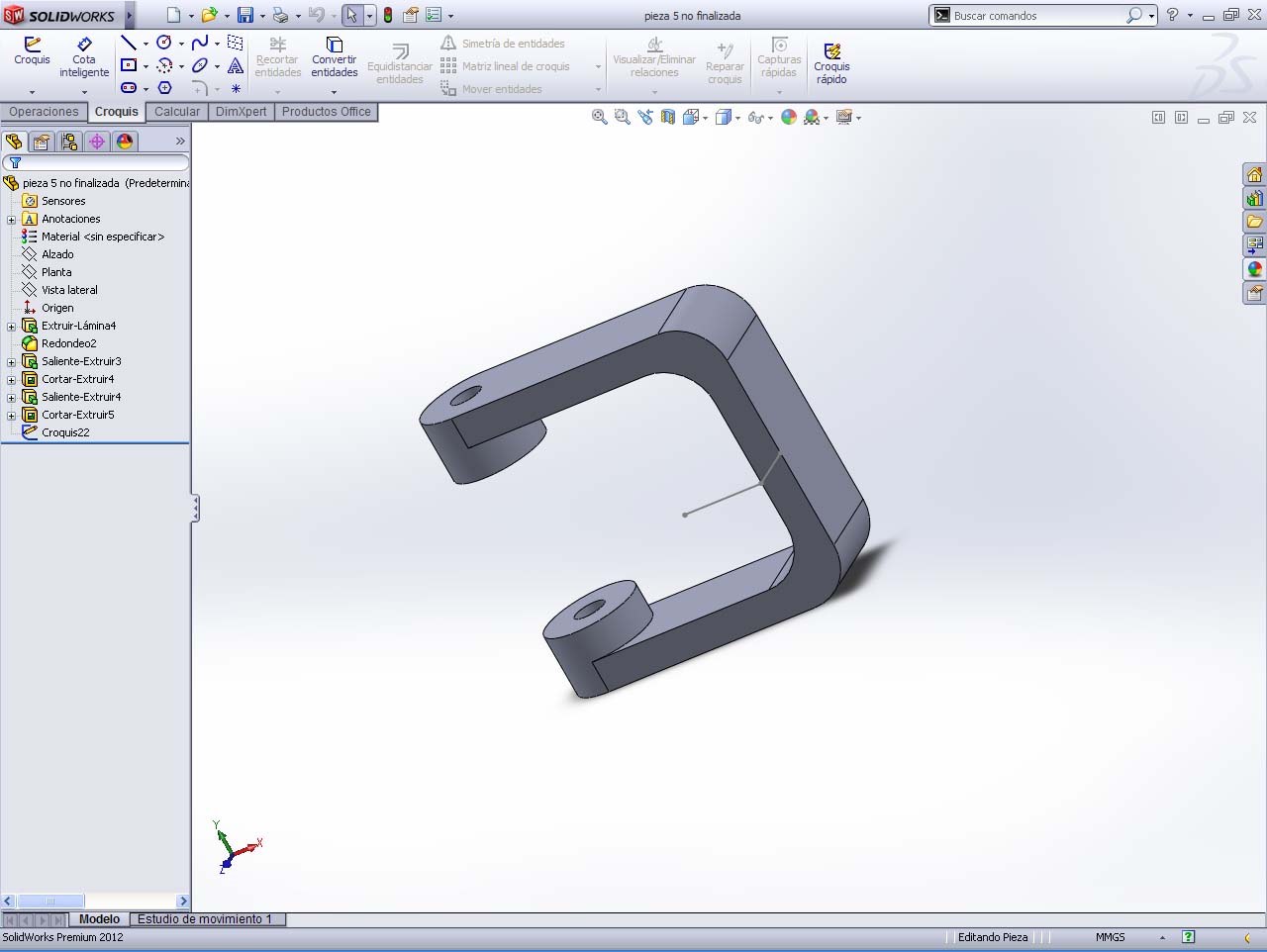
Task: Select the Line sketch tool
Action: tap(129, 43)
